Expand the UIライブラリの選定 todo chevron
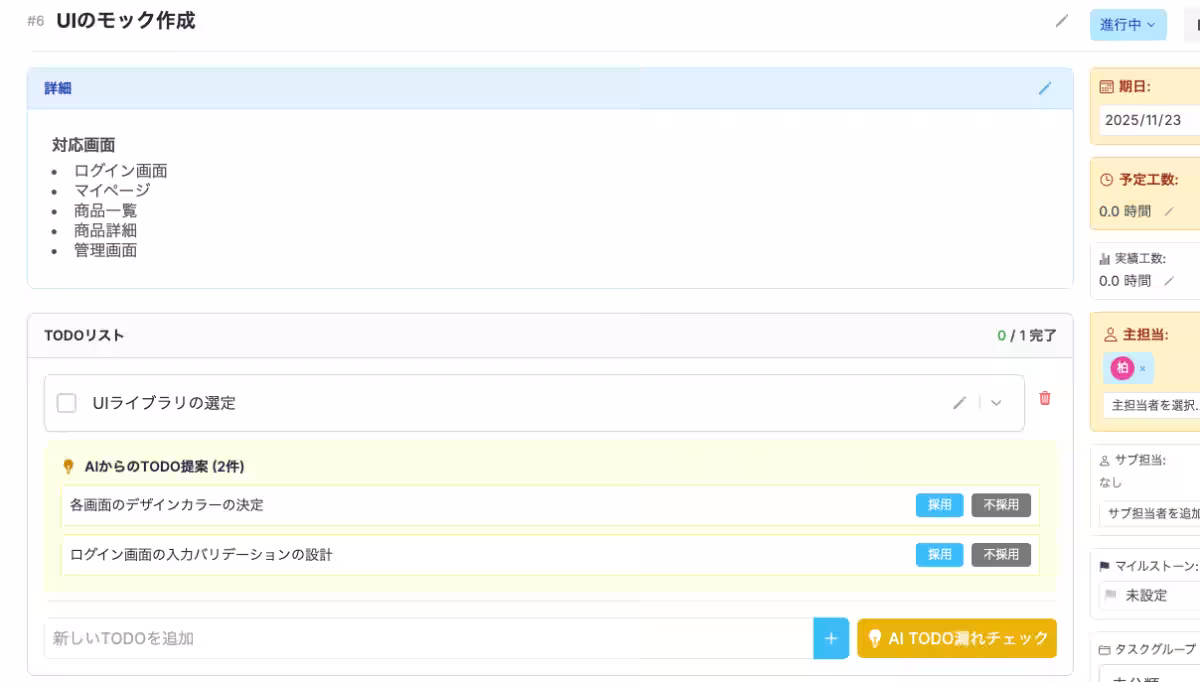This screenshot has height=682, width=1200. (996, 403)
